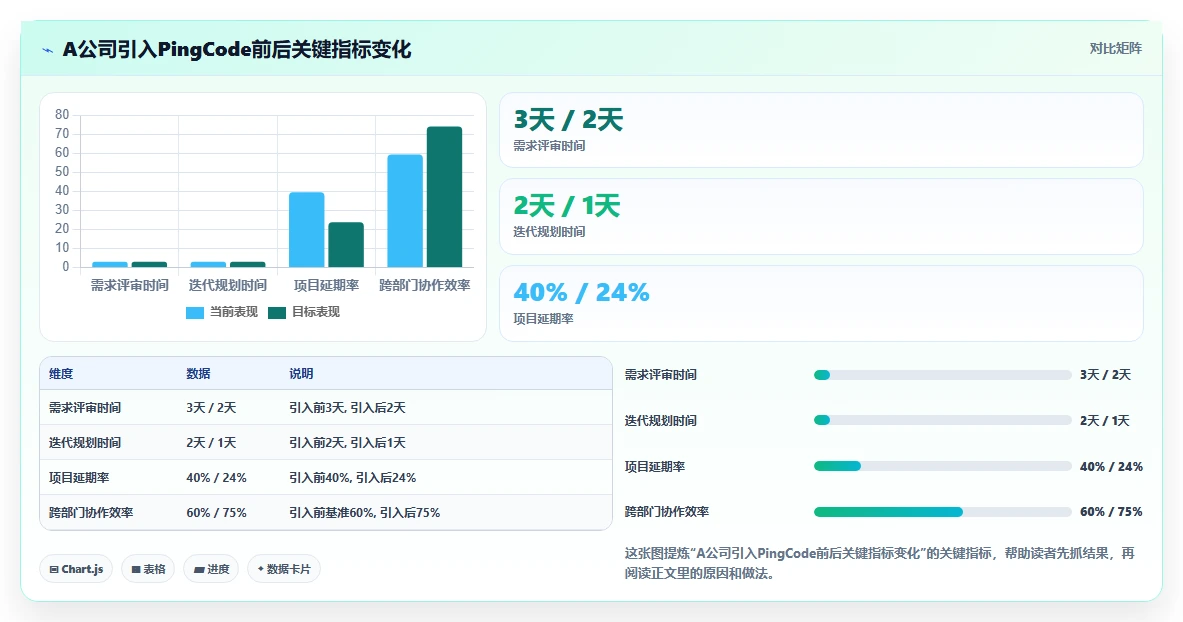
Task: Click the 项目延期率 axis label in chart
Action: click(x=326, y=285)
